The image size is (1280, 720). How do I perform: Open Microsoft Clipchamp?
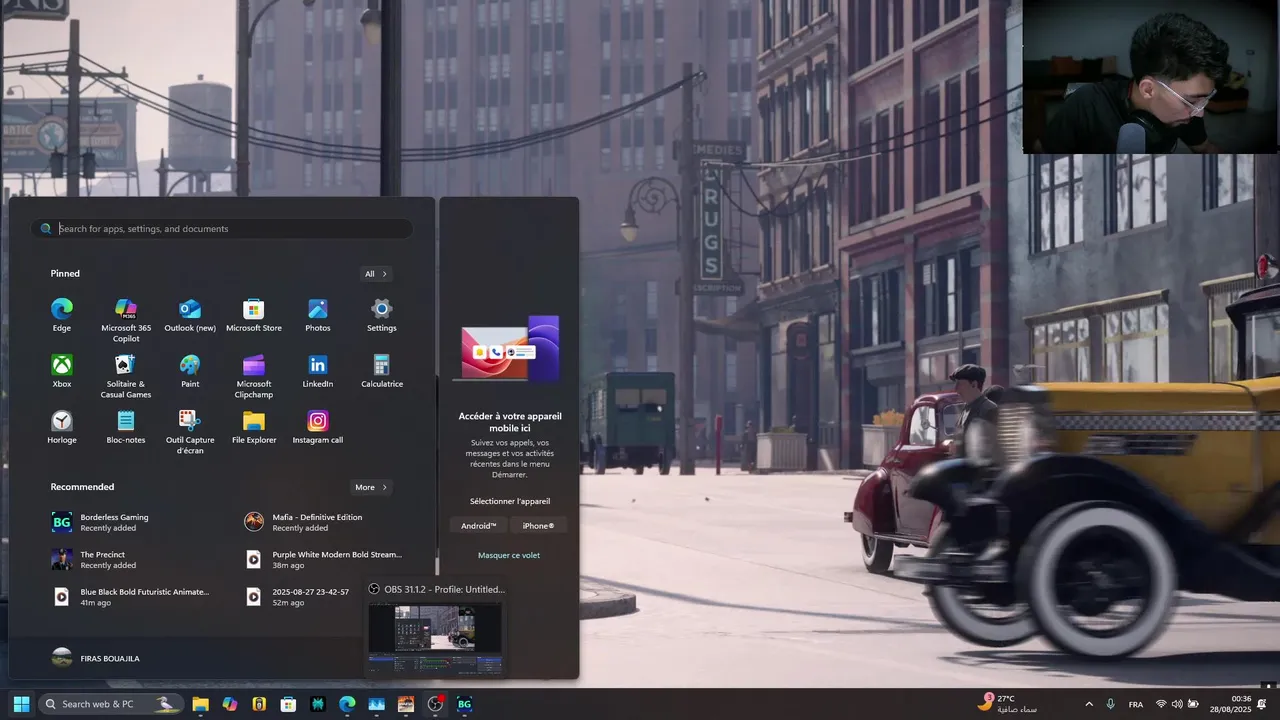(x=254, y=376)
